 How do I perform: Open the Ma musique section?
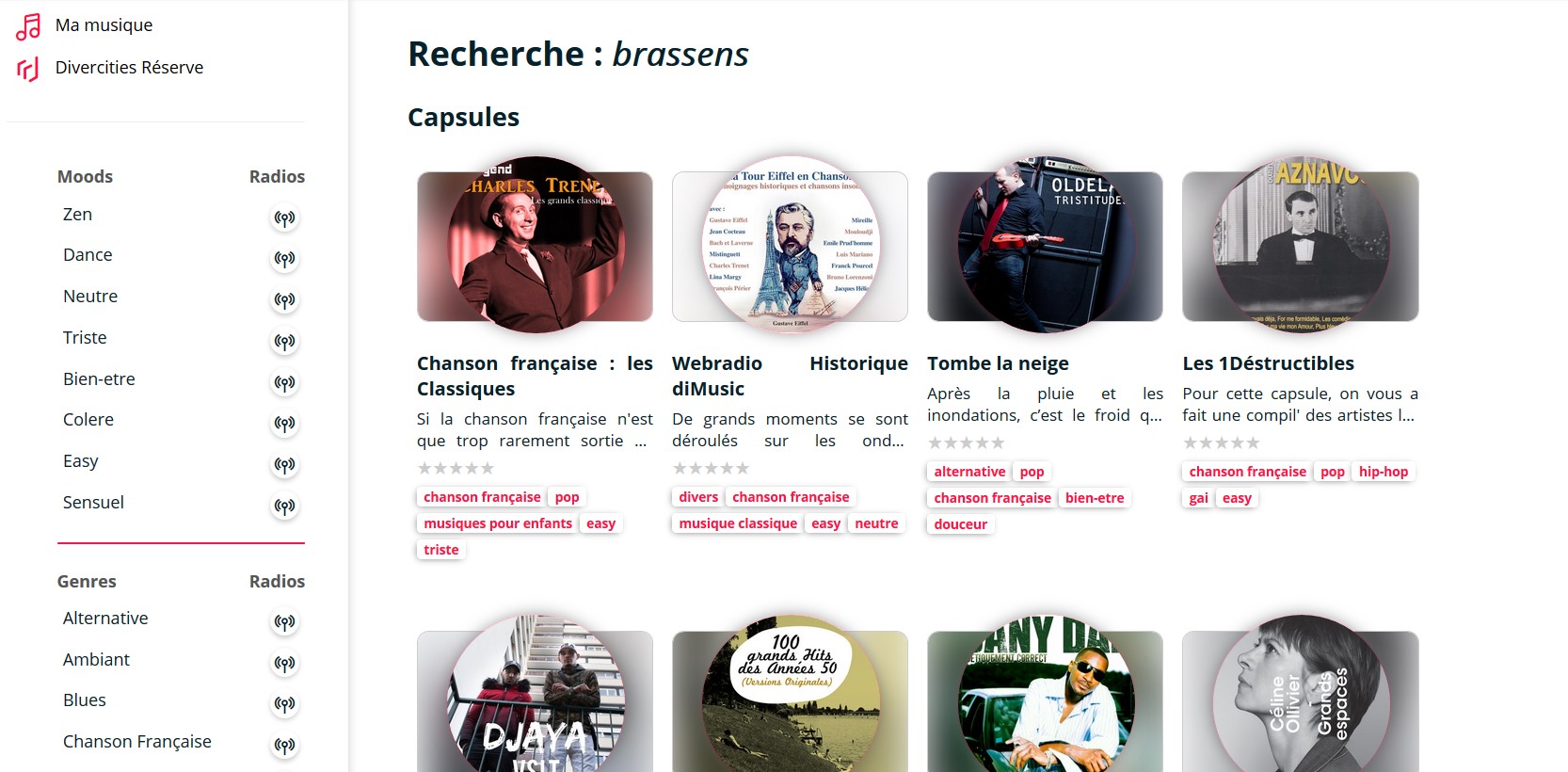(104, 25)
